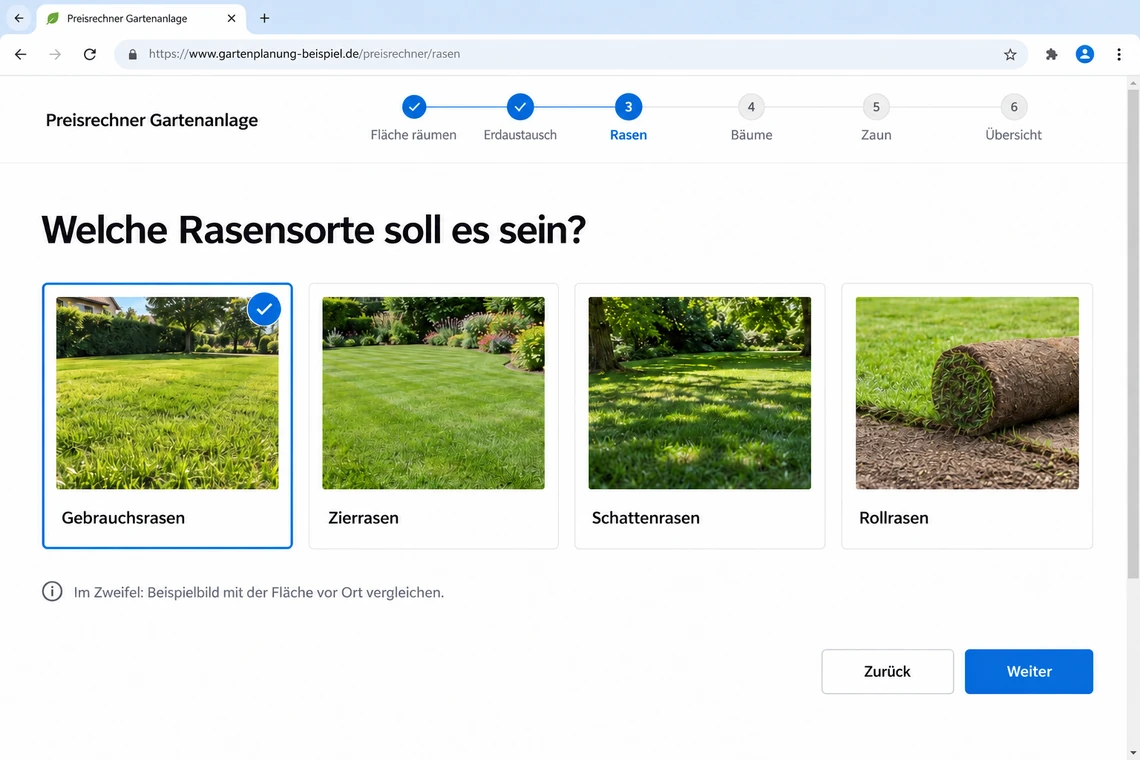Click the browser back arrow button
This screenshot has height=760, width=1140.
[20, 54]
